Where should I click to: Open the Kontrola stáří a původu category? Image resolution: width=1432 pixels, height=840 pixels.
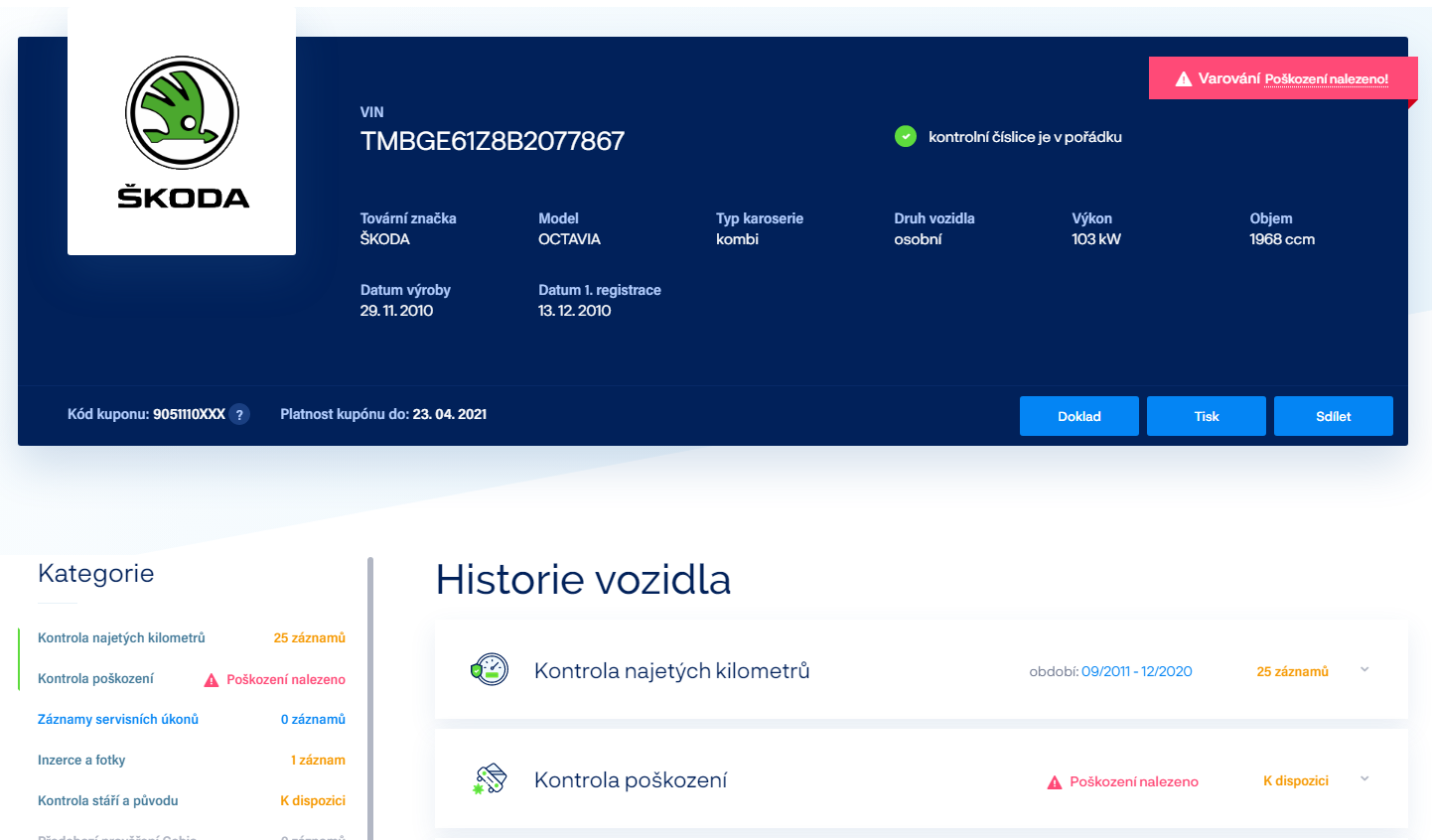[x=108, y=800]
